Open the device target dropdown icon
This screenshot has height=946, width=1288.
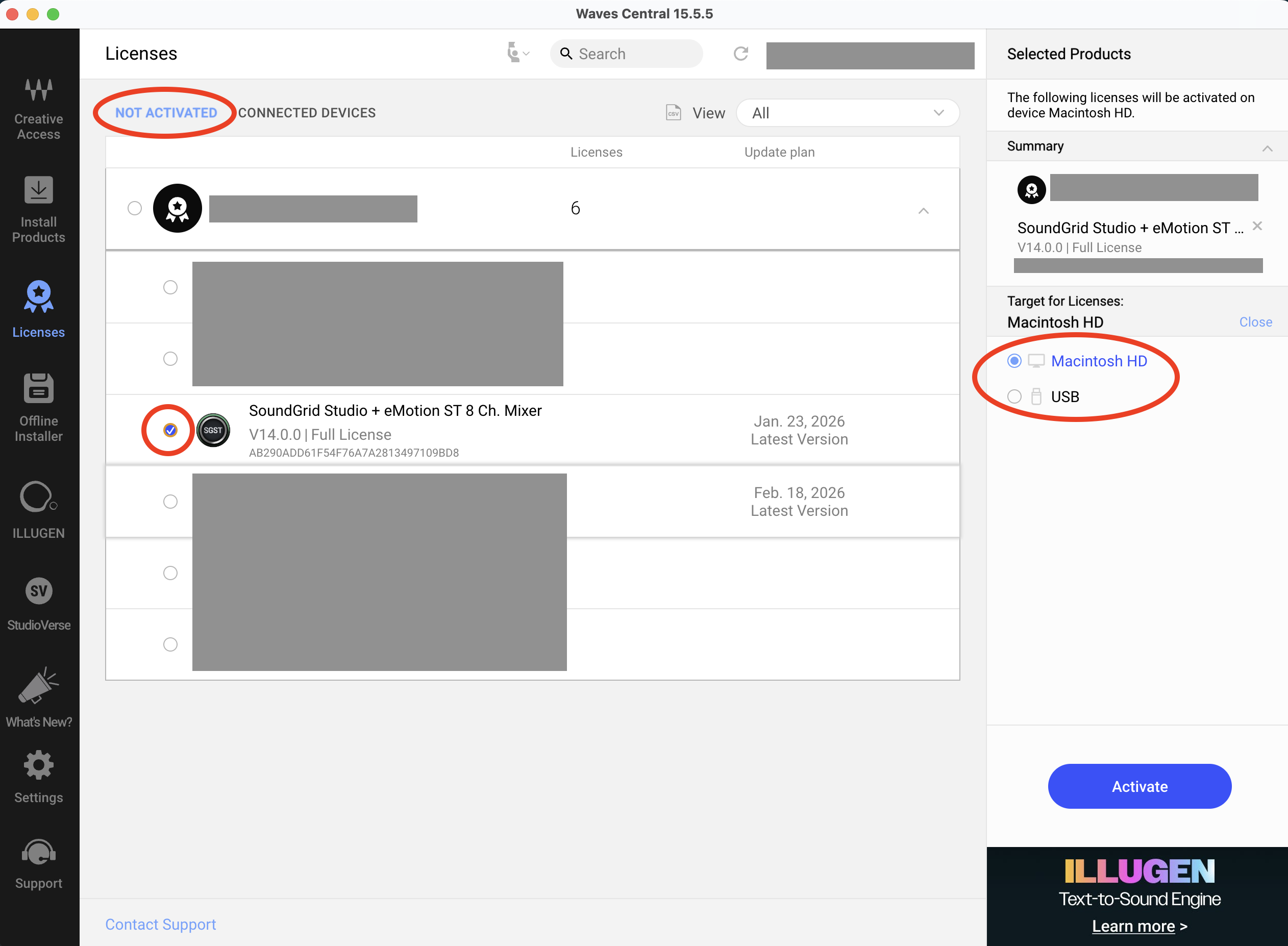(518, 53)
